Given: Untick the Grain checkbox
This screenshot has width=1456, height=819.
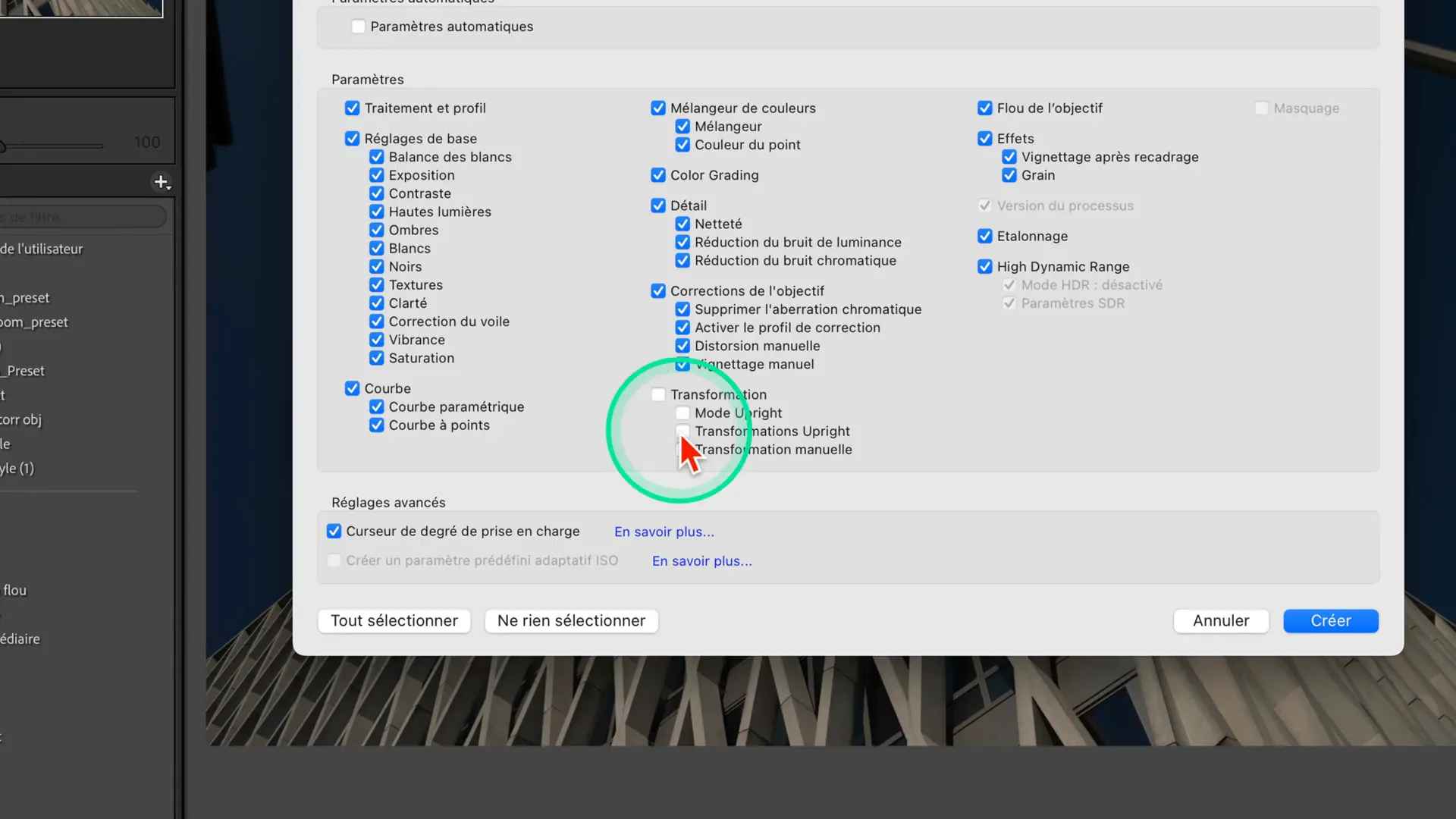Looking at the screenshot, I should tap(1009, 175).
